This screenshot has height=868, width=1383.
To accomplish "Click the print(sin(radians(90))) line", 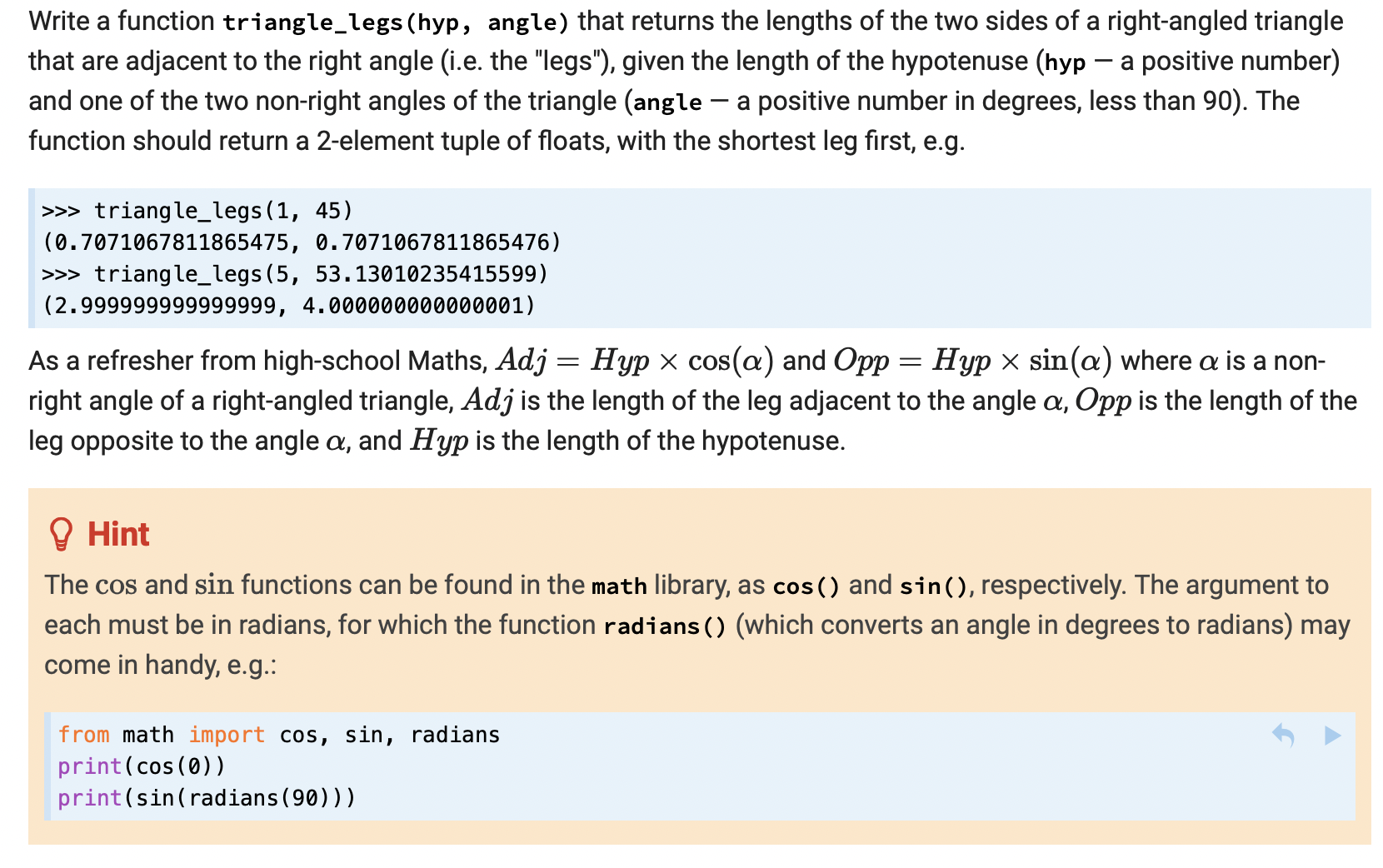I will pos(207,798).
